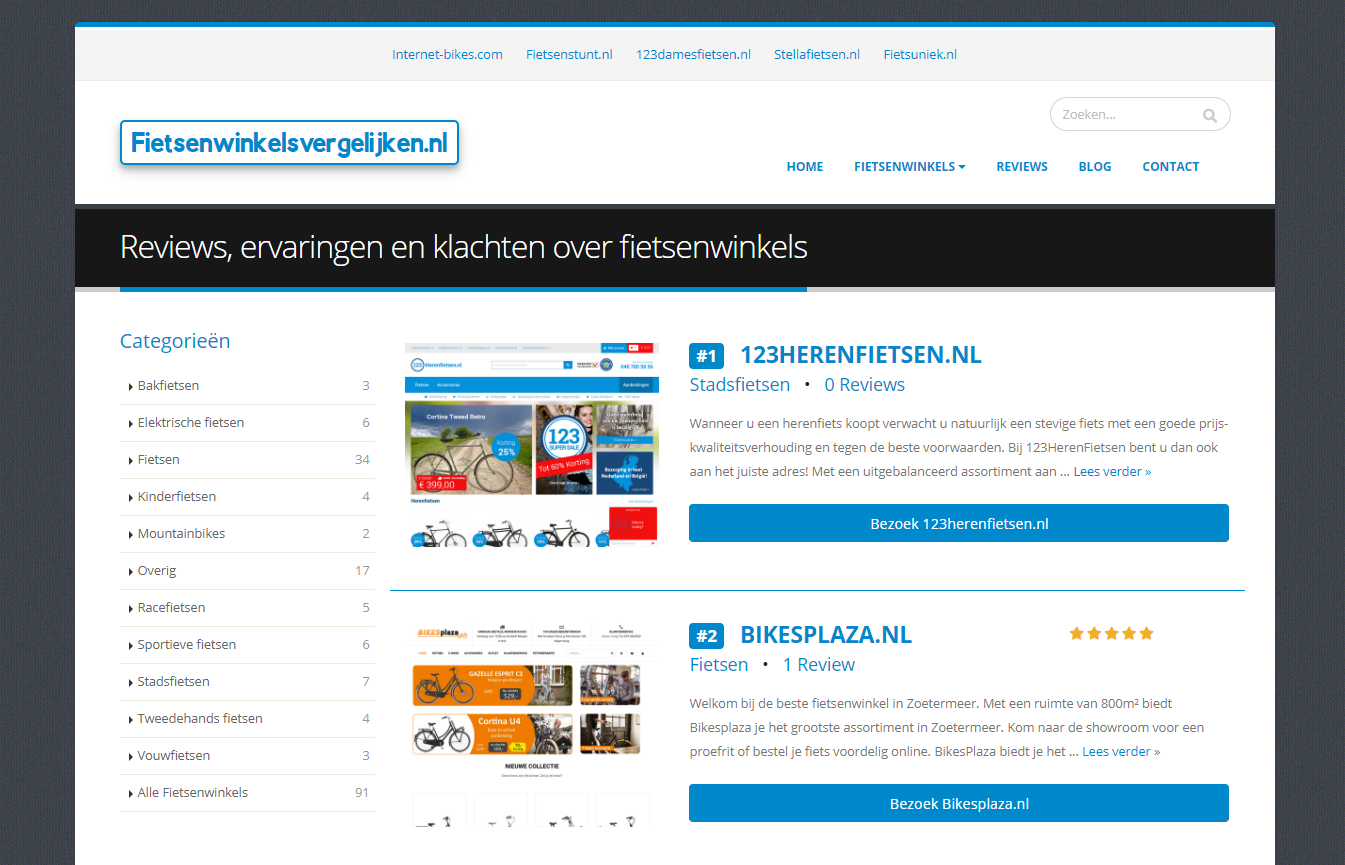
Task: Click Fietsen tag under Bikesplaza
Action: pos(719,665)
